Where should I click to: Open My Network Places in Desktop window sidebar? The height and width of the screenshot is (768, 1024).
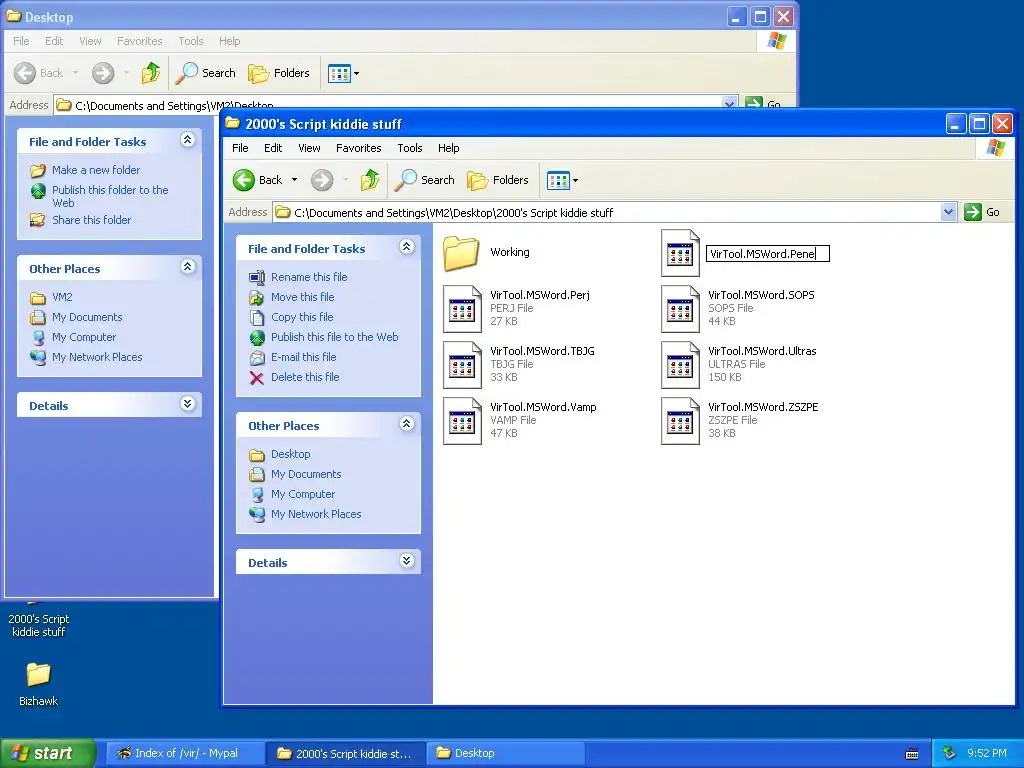pos(97,357)
